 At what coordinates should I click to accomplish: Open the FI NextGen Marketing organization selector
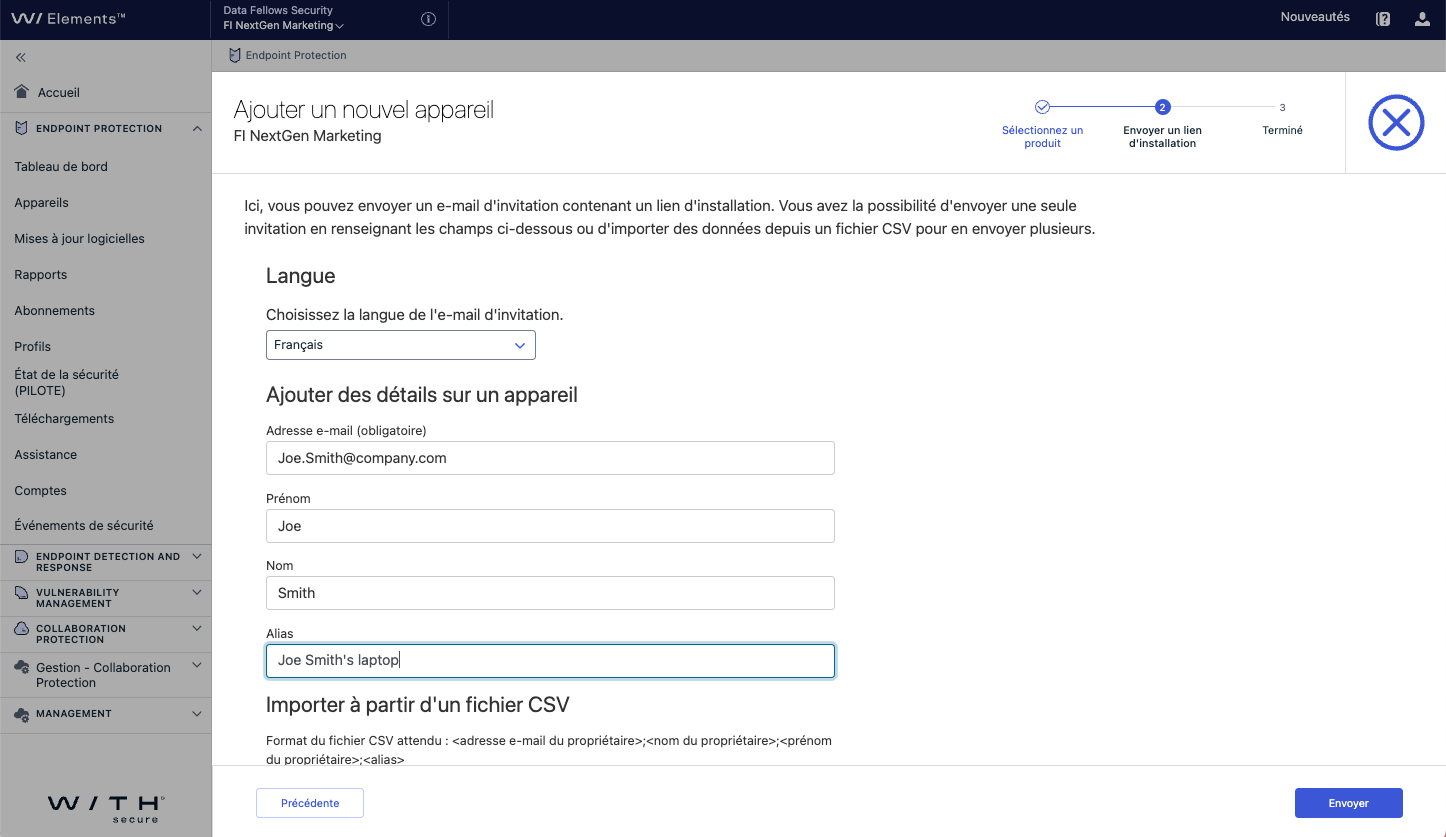click(283, 26)
